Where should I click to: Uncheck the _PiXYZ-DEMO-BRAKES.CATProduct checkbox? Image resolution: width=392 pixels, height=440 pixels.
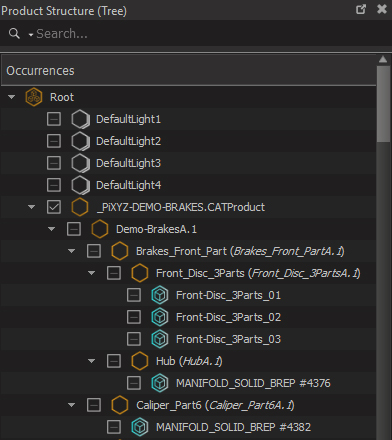click(54, 207)
